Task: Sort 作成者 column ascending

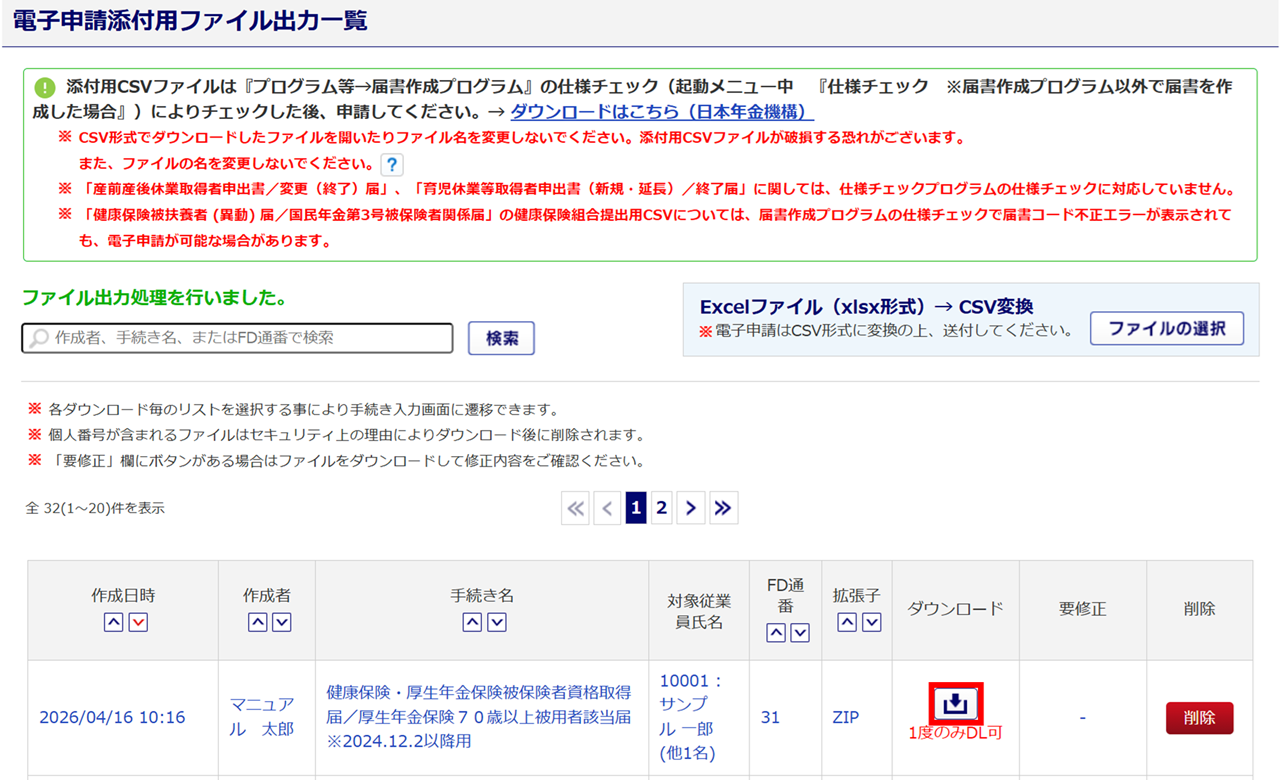Action: 257,622
